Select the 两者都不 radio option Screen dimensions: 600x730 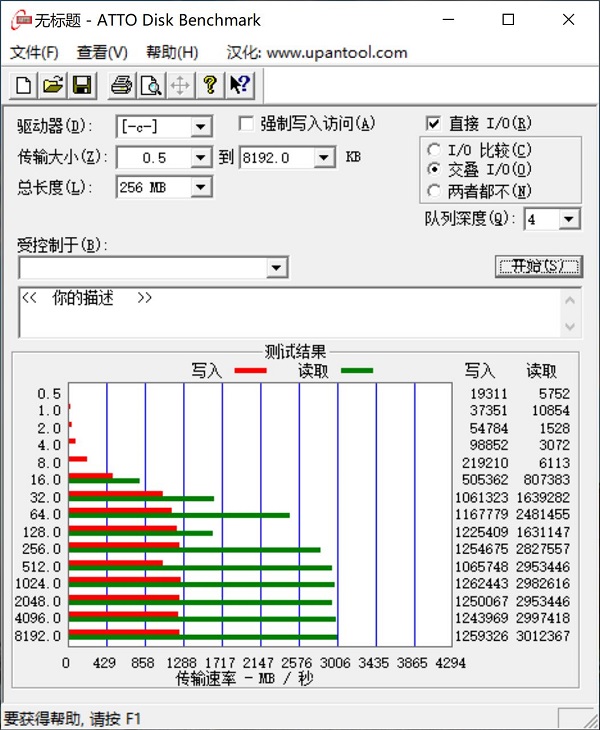(433, 190)
